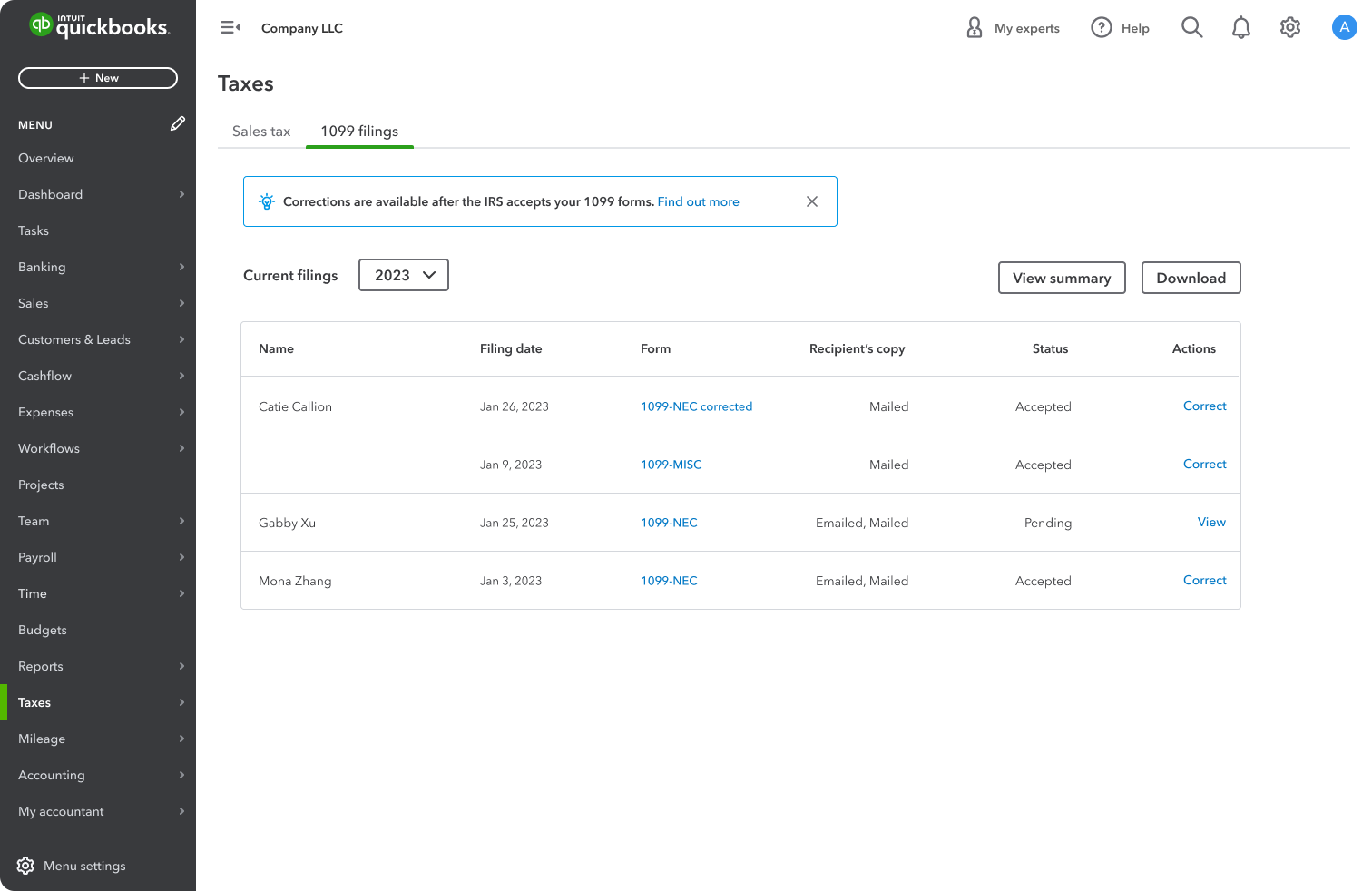Viewport: 1372px width, 891px height.
Task: Expand the Workflows submenu chevron
Action: point(181,448)
